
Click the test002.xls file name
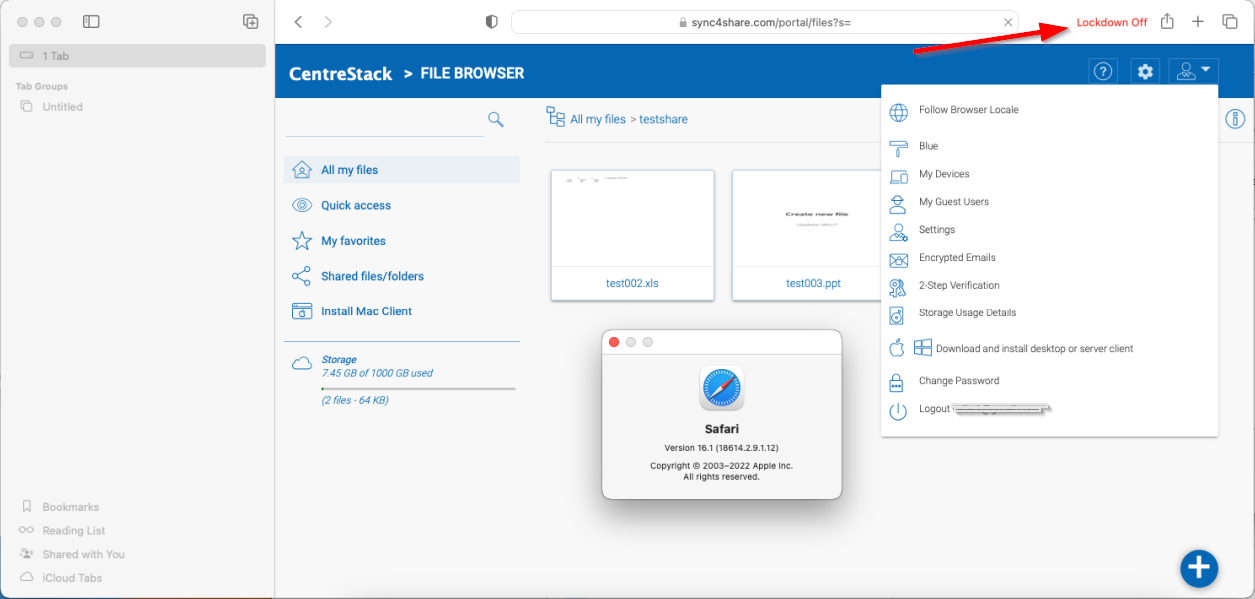coord(632,283)
